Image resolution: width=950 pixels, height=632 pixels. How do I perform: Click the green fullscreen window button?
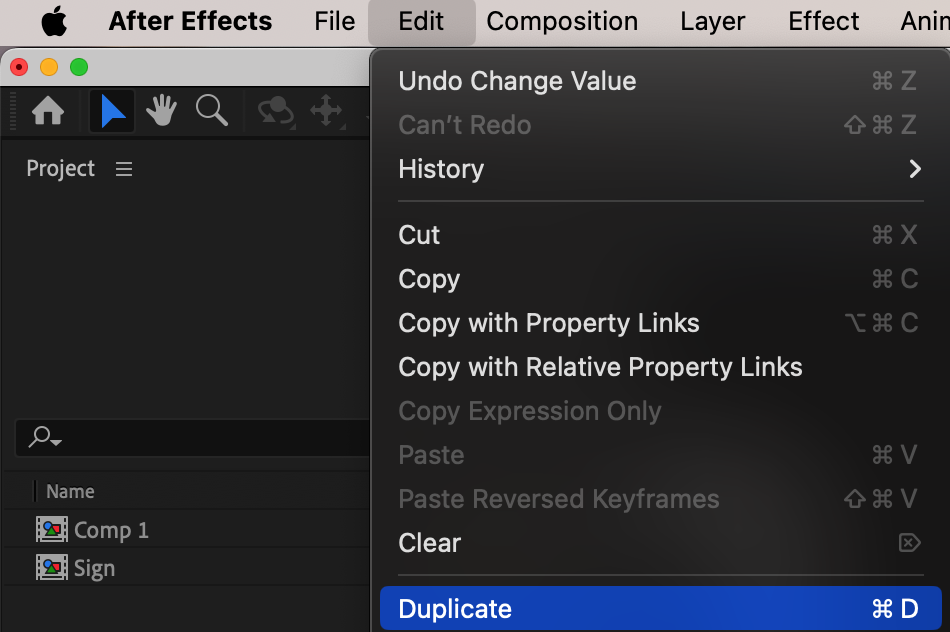click(x=79, y=67)
